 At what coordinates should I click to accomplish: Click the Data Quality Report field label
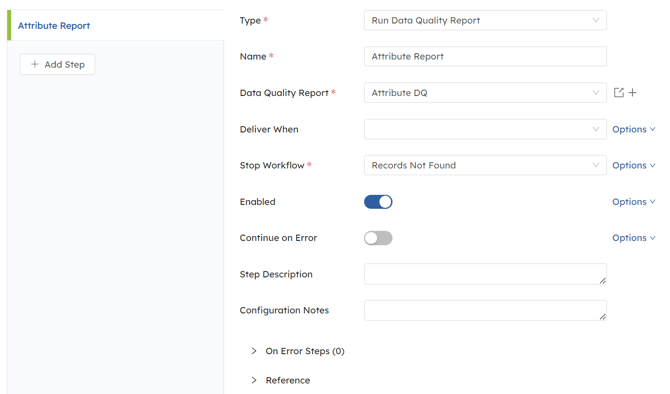click(x=284, y=93)
